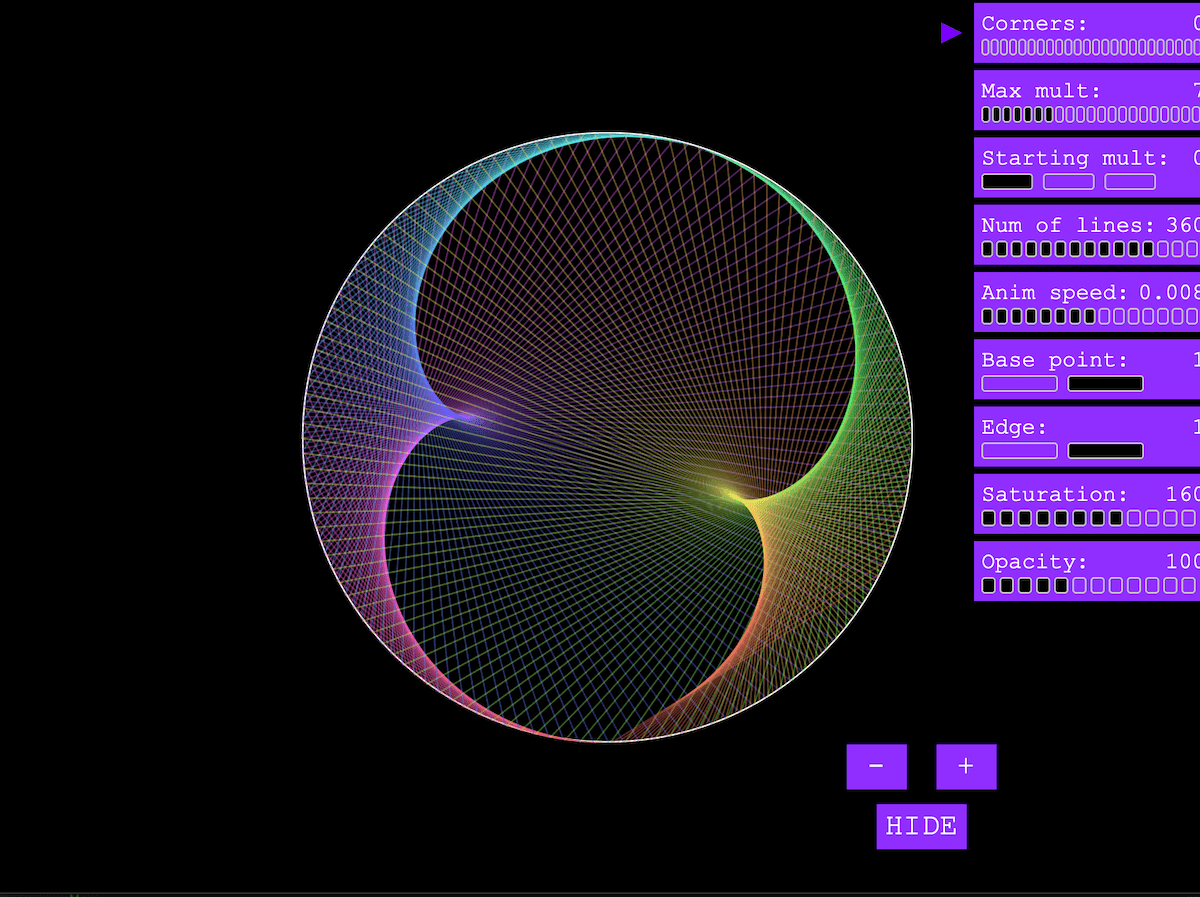Image resolution: width=1200 pixels, height=897 pixels.
Task: Click an empty Max mult segment to increase it
Action: click(x=1062, y=115)
